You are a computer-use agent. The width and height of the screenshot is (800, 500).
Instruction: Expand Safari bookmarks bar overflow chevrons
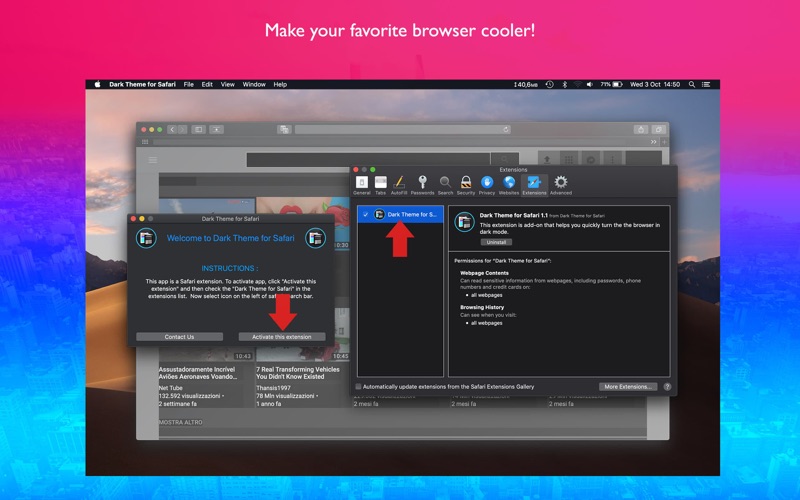click(654, 142)
